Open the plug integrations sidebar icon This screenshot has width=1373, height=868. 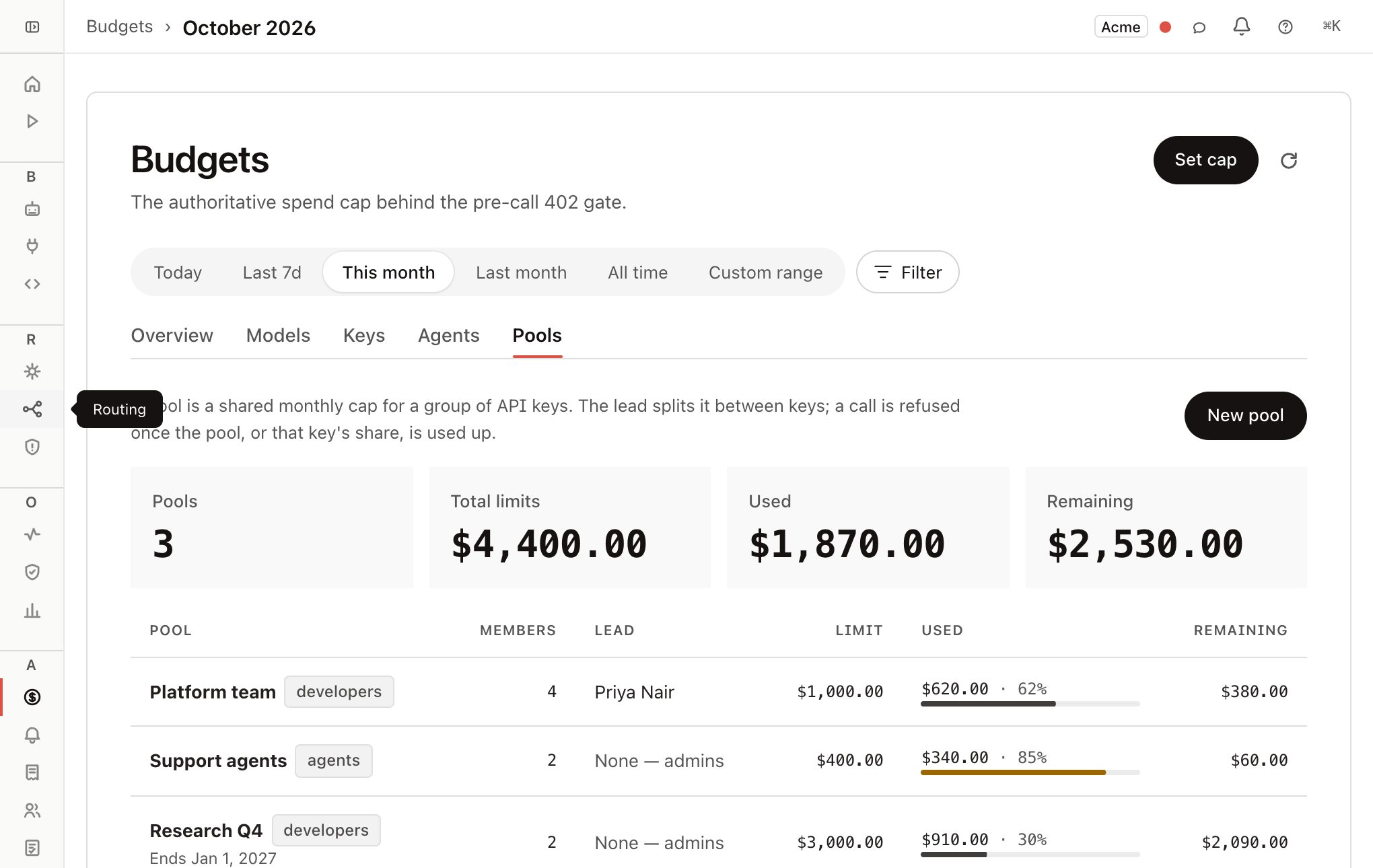32,246
